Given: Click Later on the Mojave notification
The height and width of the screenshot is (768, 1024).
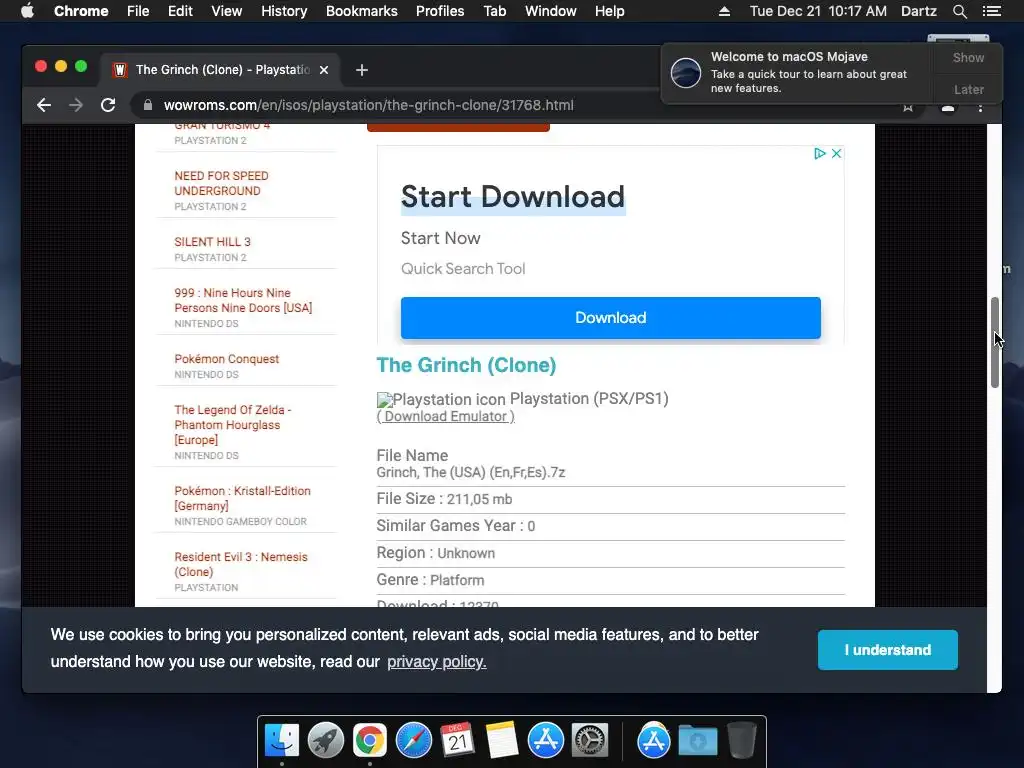Looking at the screenshot, I should coord(968,89).
